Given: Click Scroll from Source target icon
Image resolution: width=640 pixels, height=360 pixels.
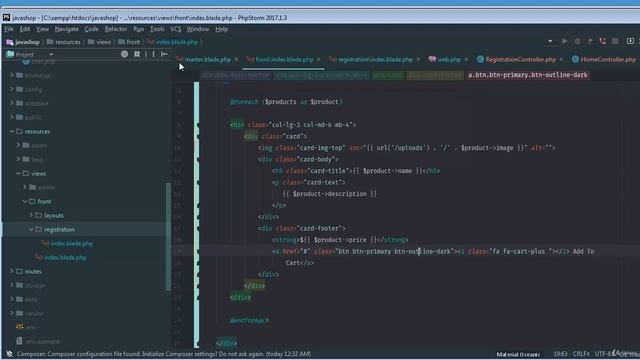Looking at the screenshot, I should pos(124,54).
